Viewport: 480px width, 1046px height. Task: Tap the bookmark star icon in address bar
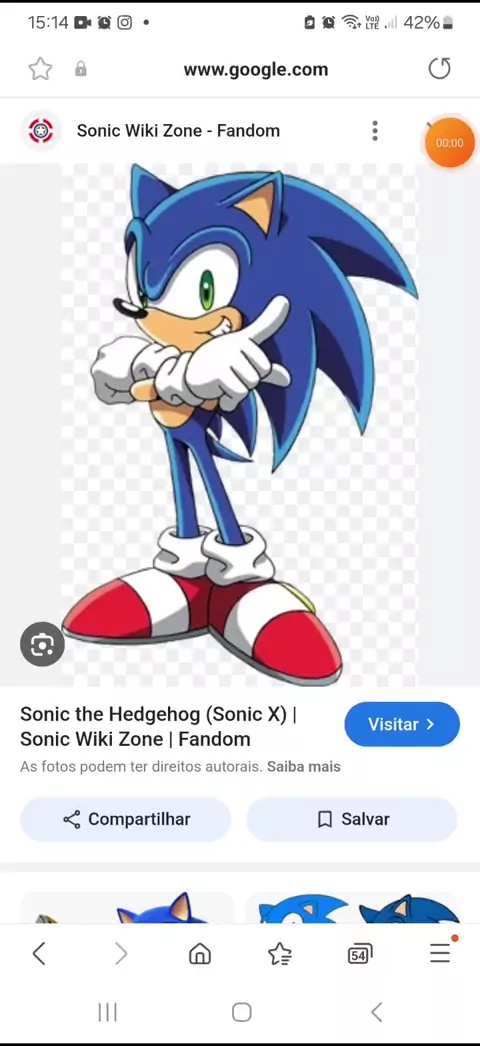[41, 69]
